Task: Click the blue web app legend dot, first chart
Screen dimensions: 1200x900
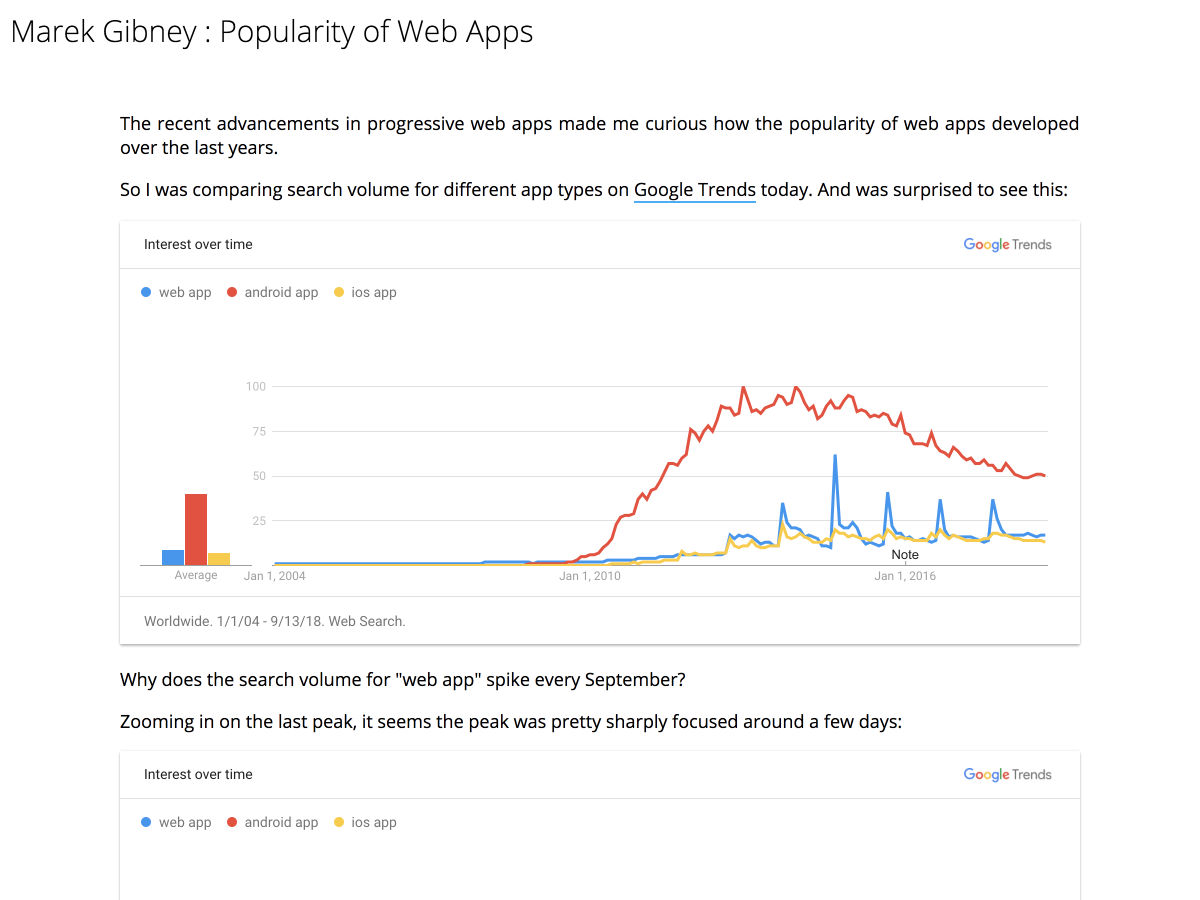Action: coord(147,293)
